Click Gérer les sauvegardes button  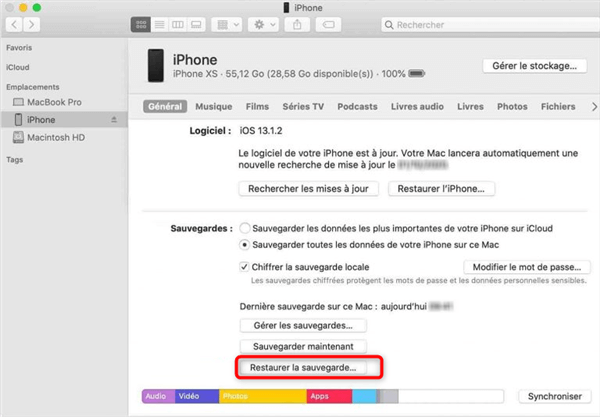pos(303,326)
